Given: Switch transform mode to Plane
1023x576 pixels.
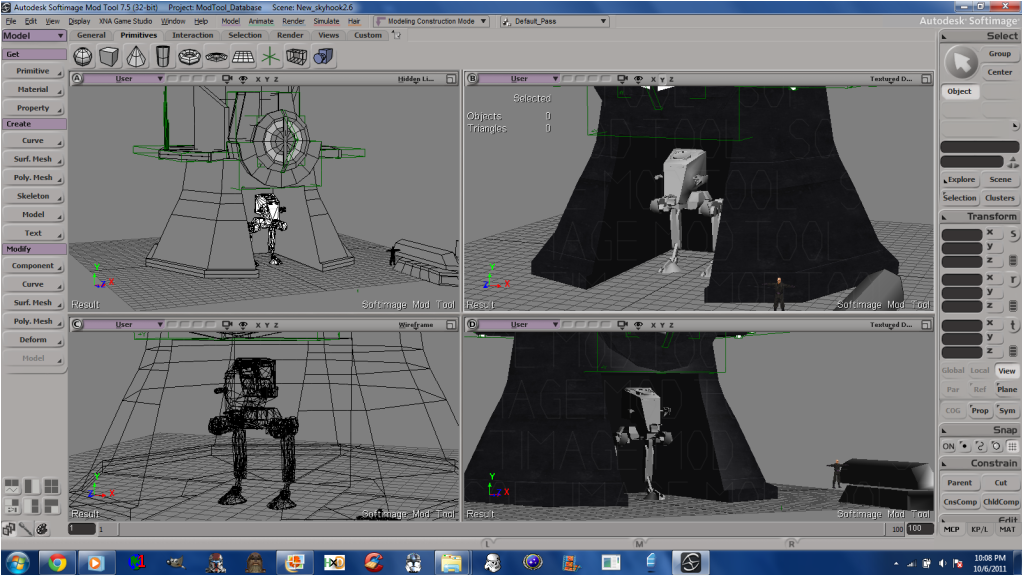Looking at the screenshot, I should click(x=1007, y=389).
